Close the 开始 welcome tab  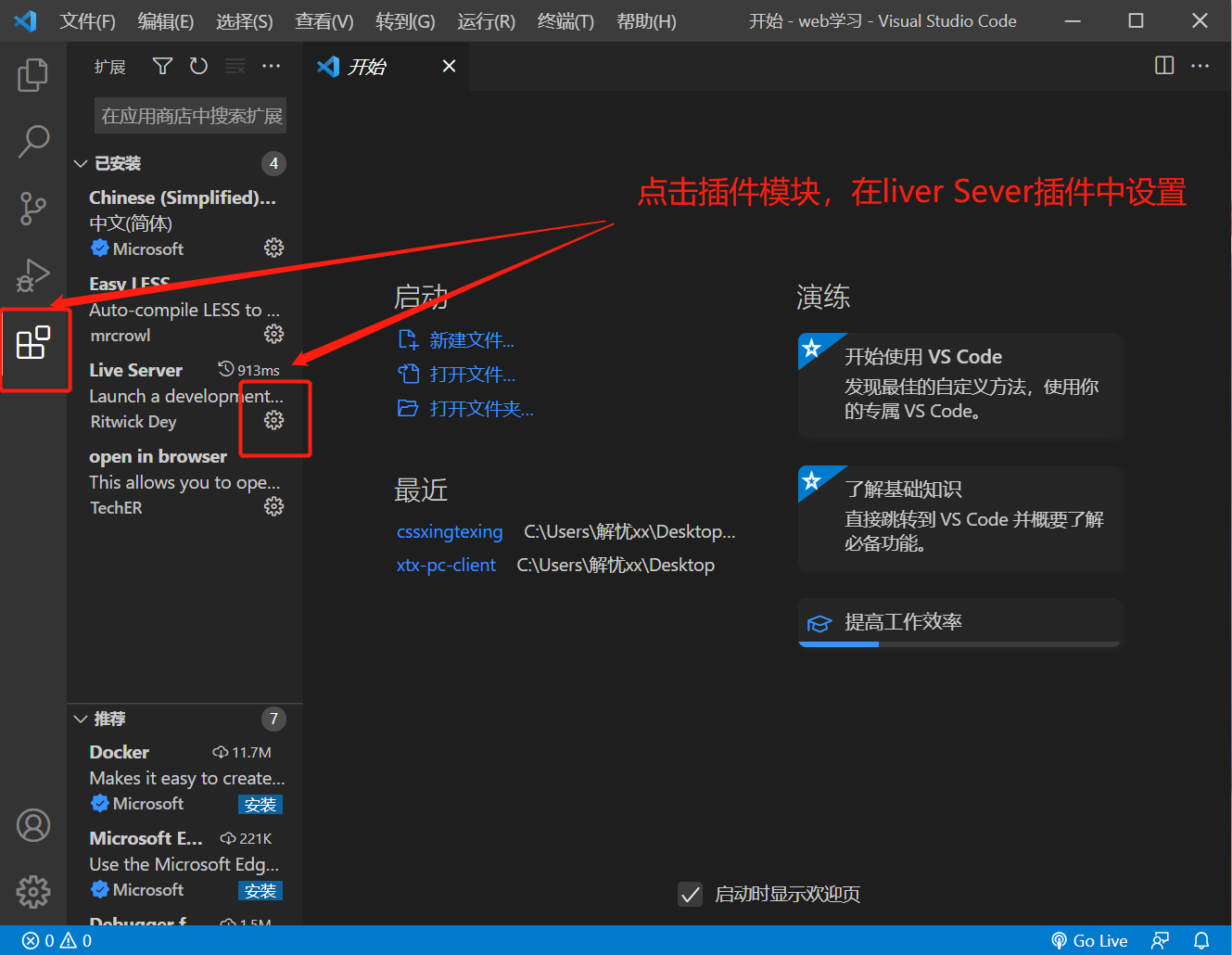click(449, 66)
